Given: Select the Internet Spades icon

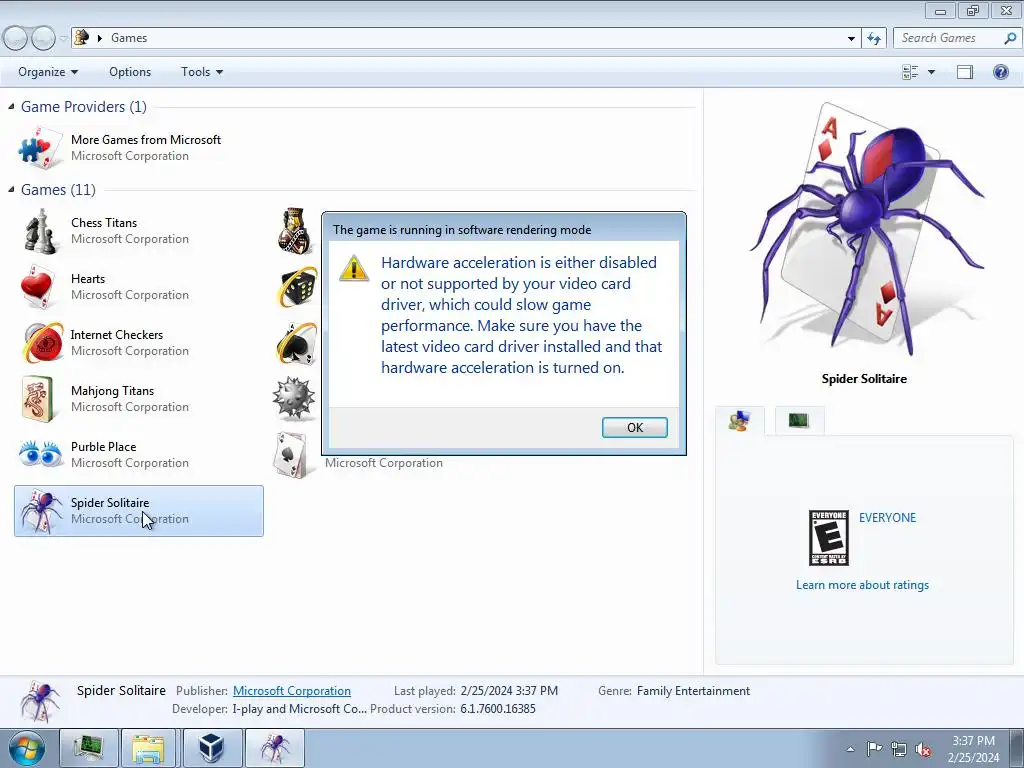Looking at the screenshot, I should [x=298, y=342].
